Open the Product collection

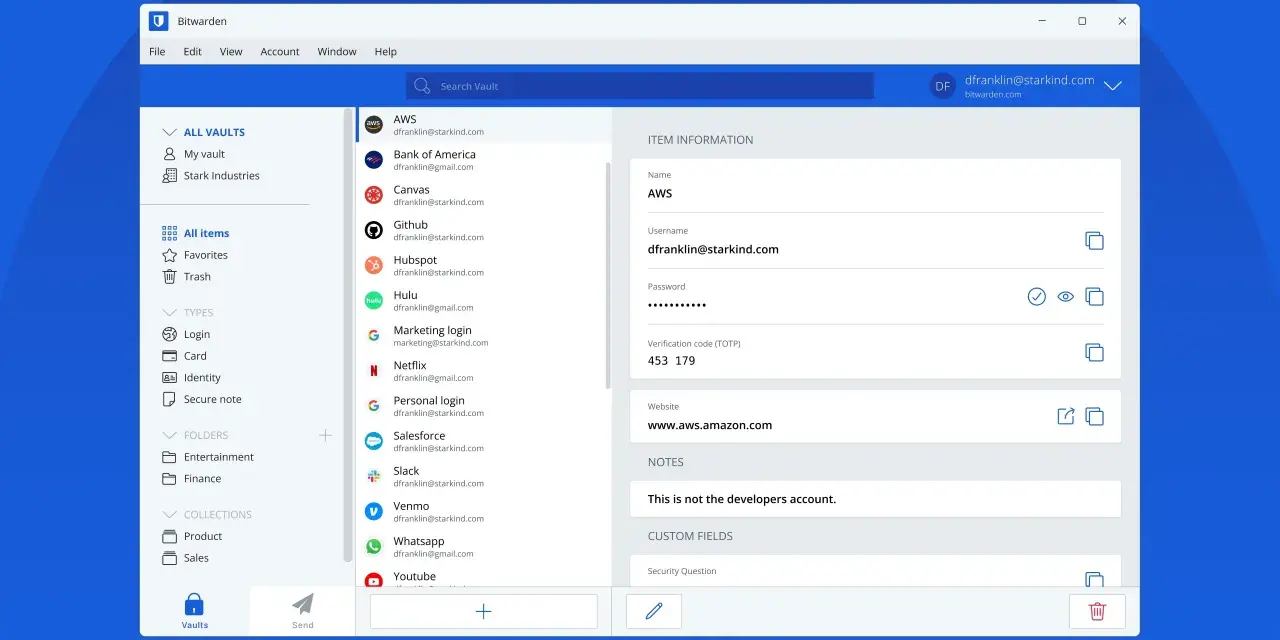[192, 537]
